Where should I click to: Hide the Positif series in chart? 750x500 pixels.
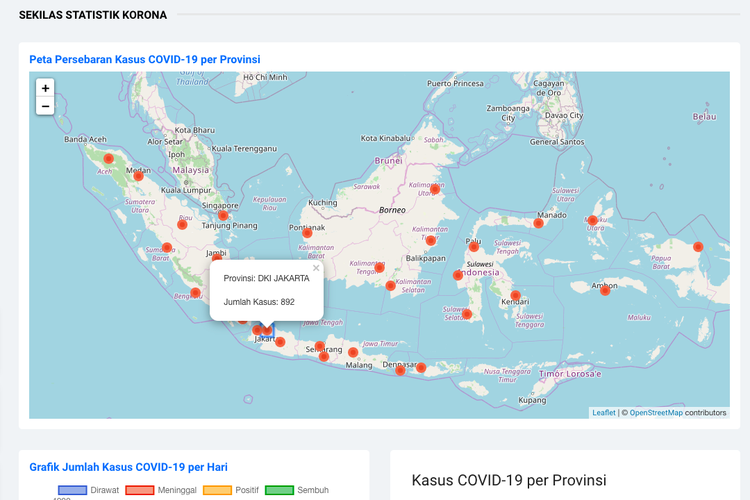coord(217,490)
